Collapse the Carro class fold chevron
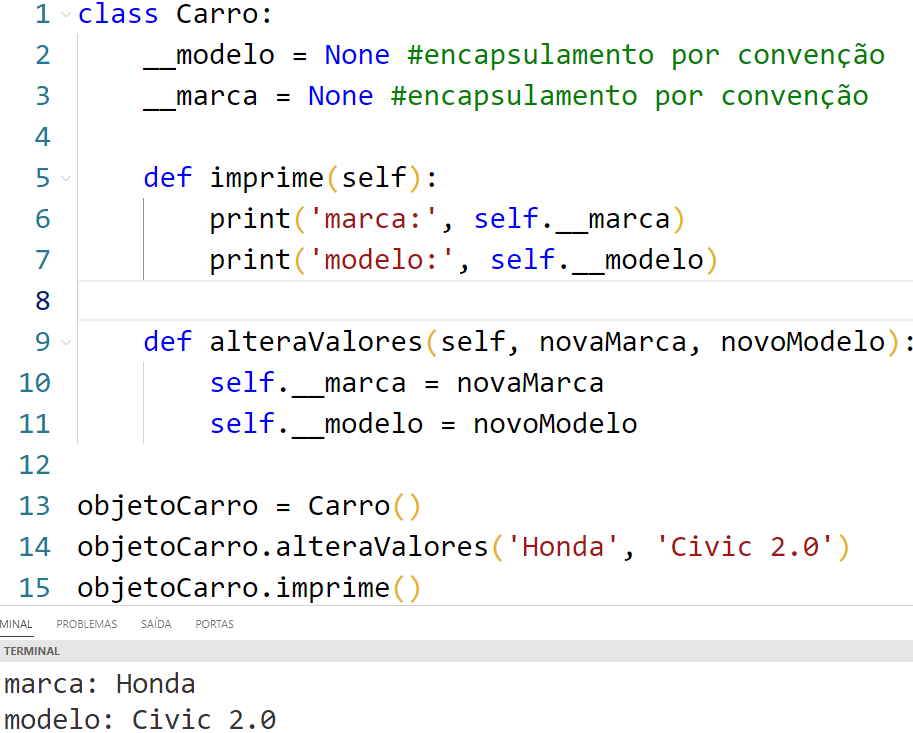Image resolution: width=913 pixels, height=733 pixels. (x=66, y=15)
